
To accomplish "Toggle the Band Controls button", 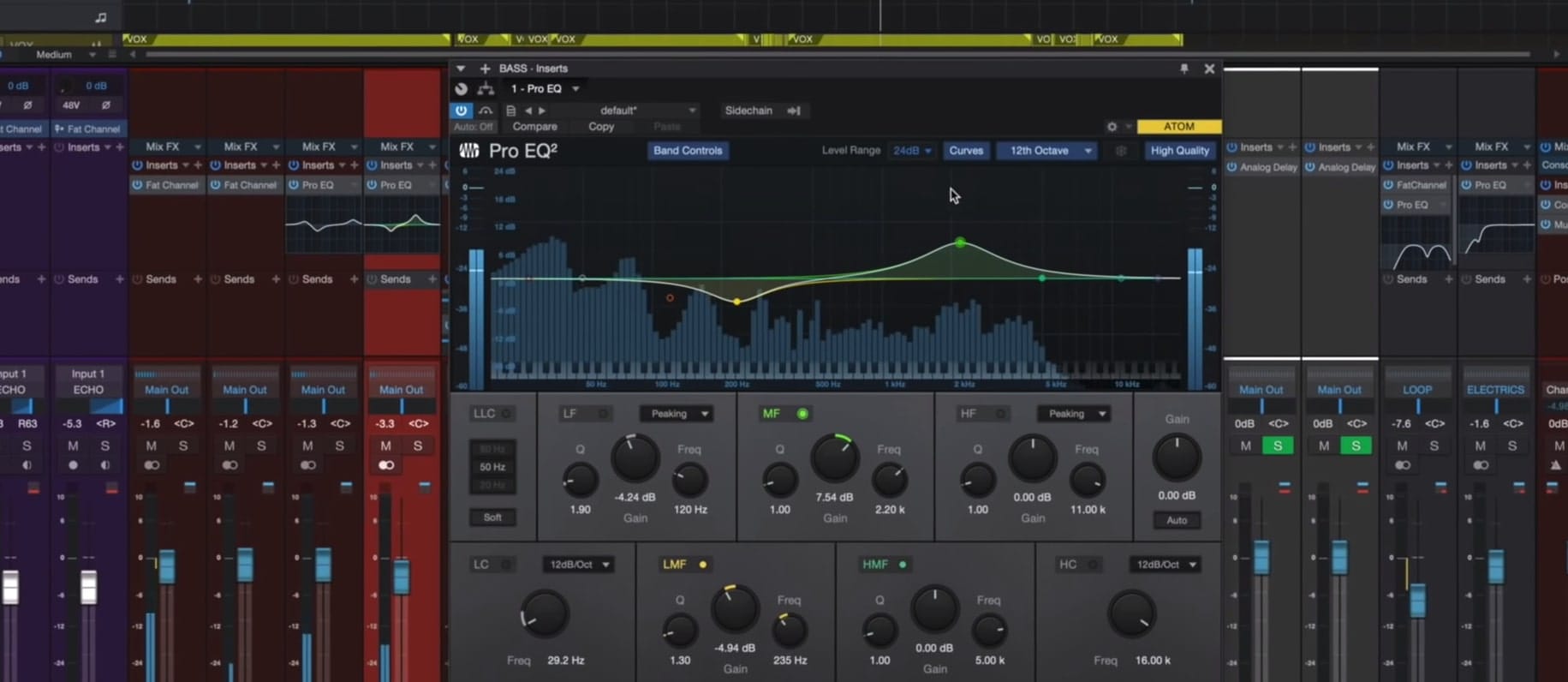I will [688, 151].
